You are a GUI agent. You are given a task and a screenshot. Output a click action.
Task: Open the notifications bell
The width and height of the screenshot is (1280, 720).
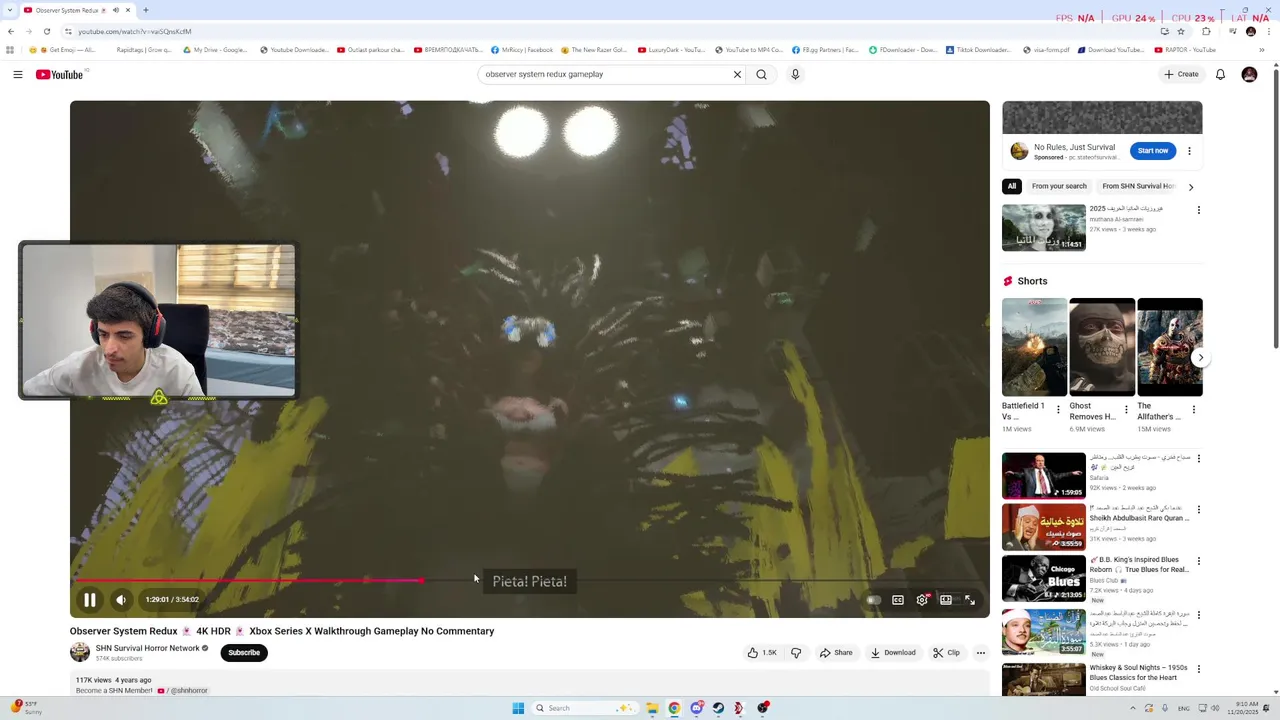[1220, 74]
